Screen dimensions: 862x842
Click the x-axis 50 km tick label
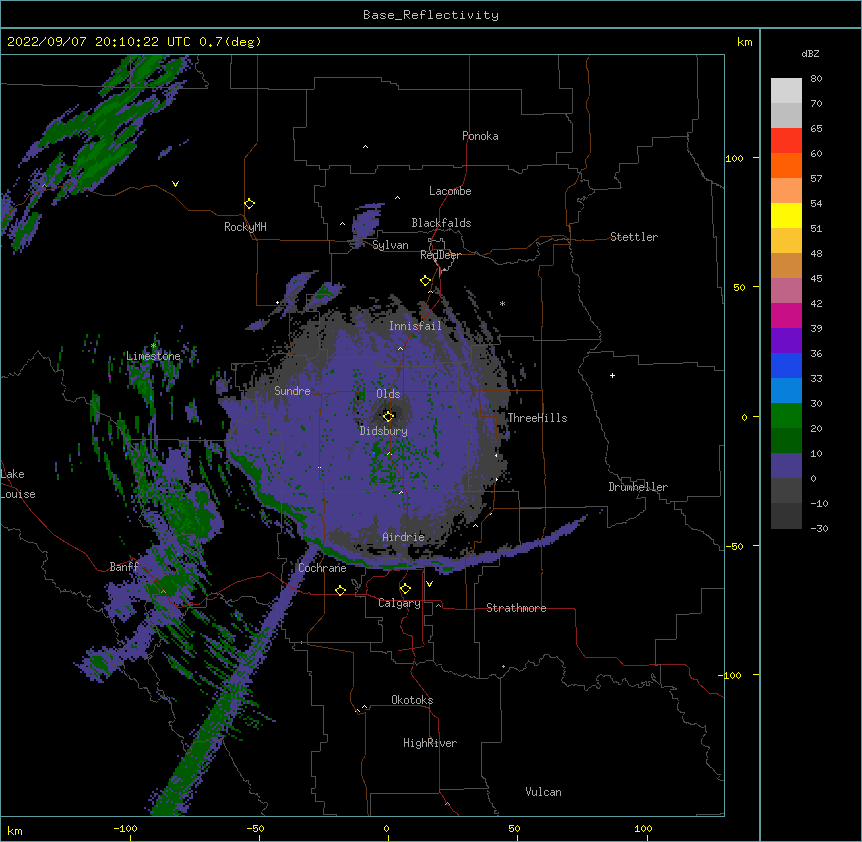tap(514, 828)
